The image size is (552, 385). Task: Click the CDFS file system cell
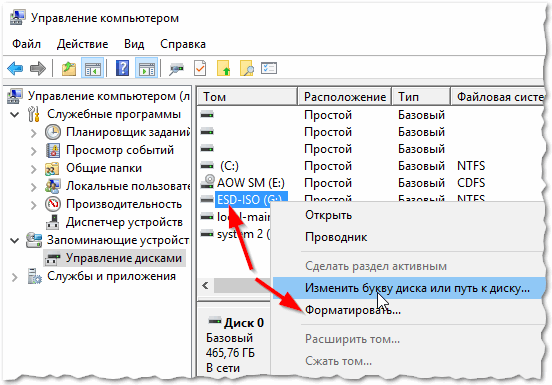click(x=471, y=183)
